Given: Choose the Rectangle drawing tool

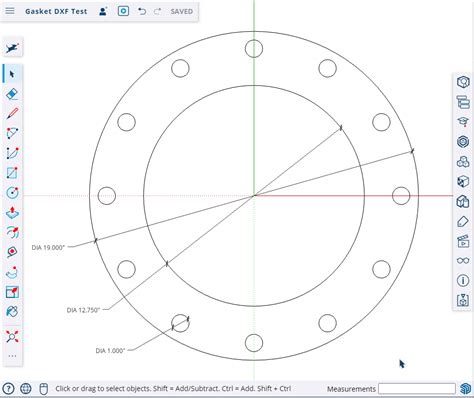Looking at the screenshot, I should click(x=12, y=173).
